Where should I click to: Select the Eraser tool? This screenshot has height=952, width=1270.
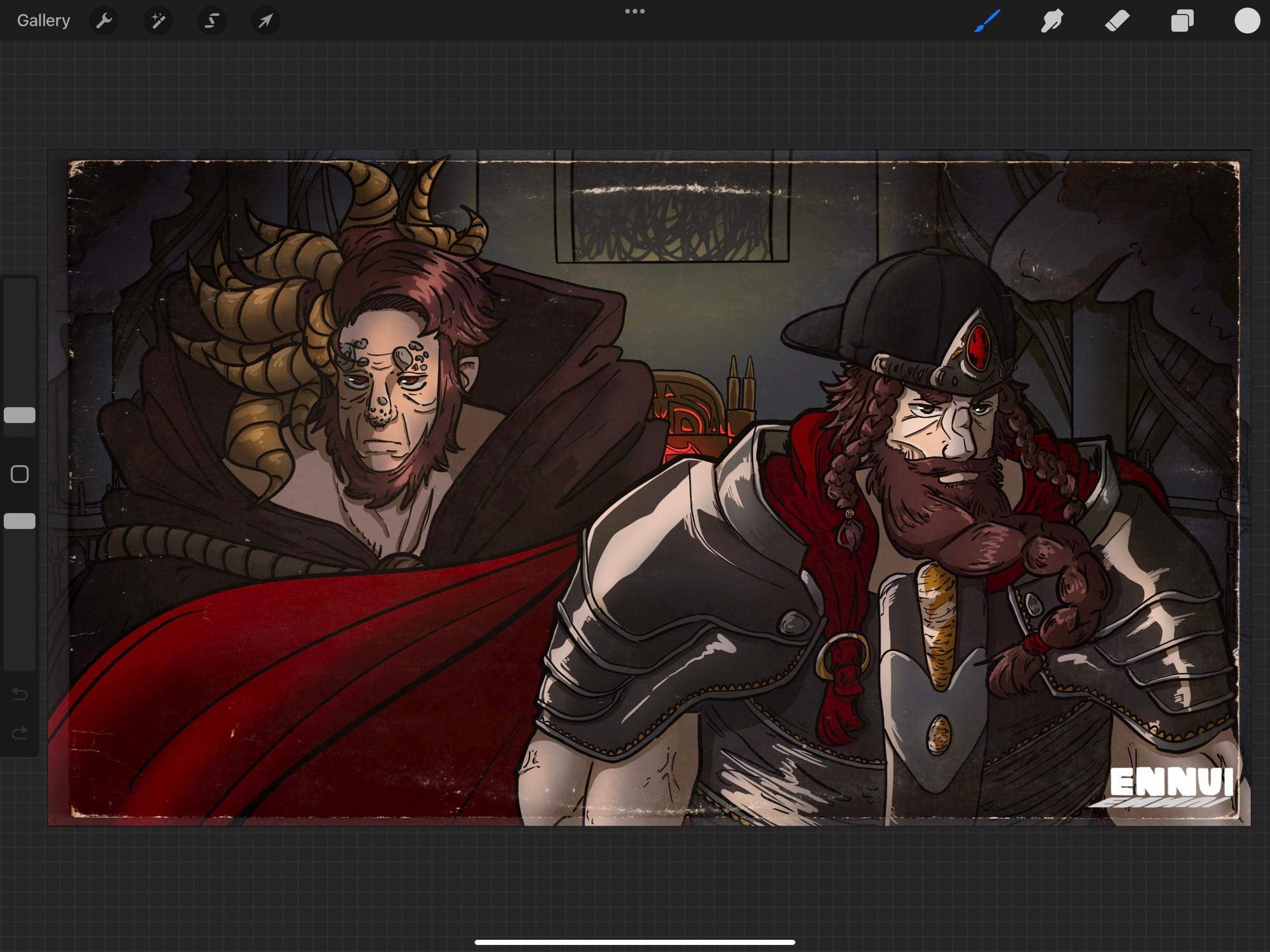coord(1118,21)
